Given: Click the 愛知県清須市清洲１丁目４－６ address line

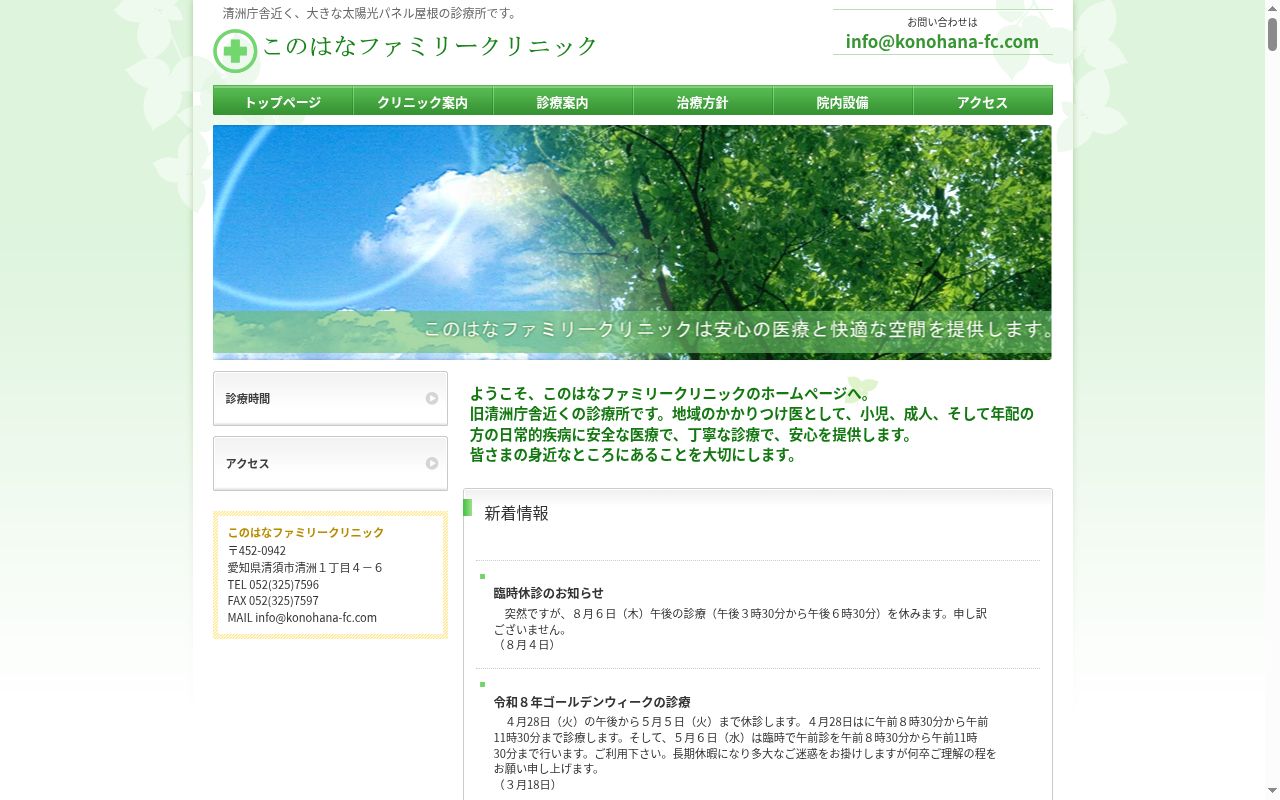Looking at the screenshot, I should coord(305,567).
